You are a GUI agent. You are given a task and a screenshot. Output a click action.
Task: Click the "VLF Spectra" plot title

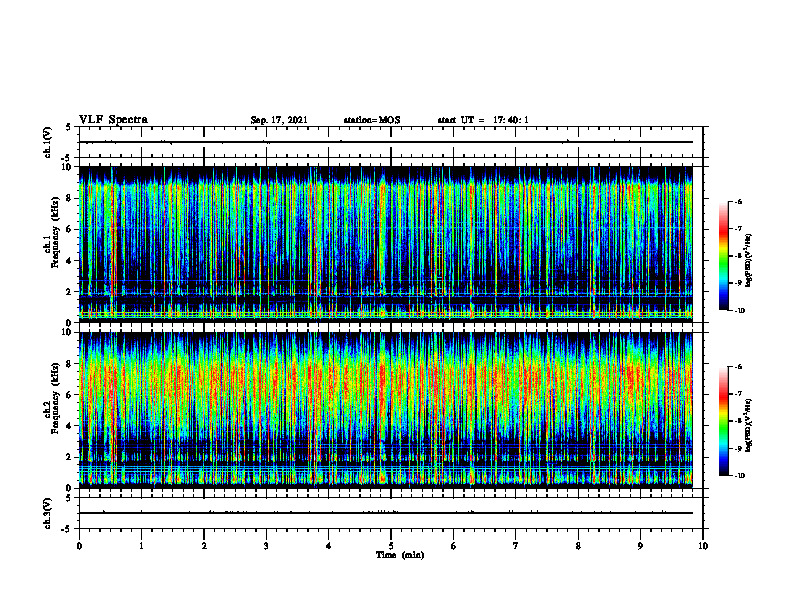(113, 120)
